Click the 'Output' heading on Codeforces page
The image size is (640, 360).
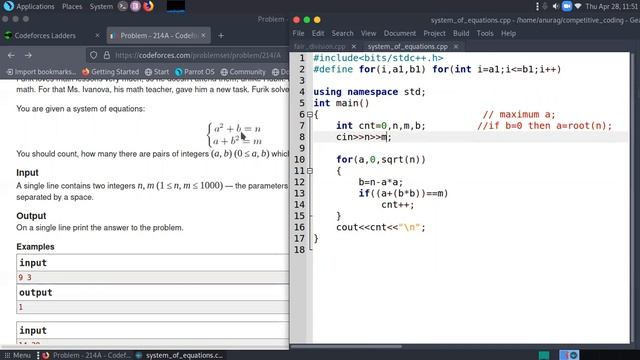[31, 216]
